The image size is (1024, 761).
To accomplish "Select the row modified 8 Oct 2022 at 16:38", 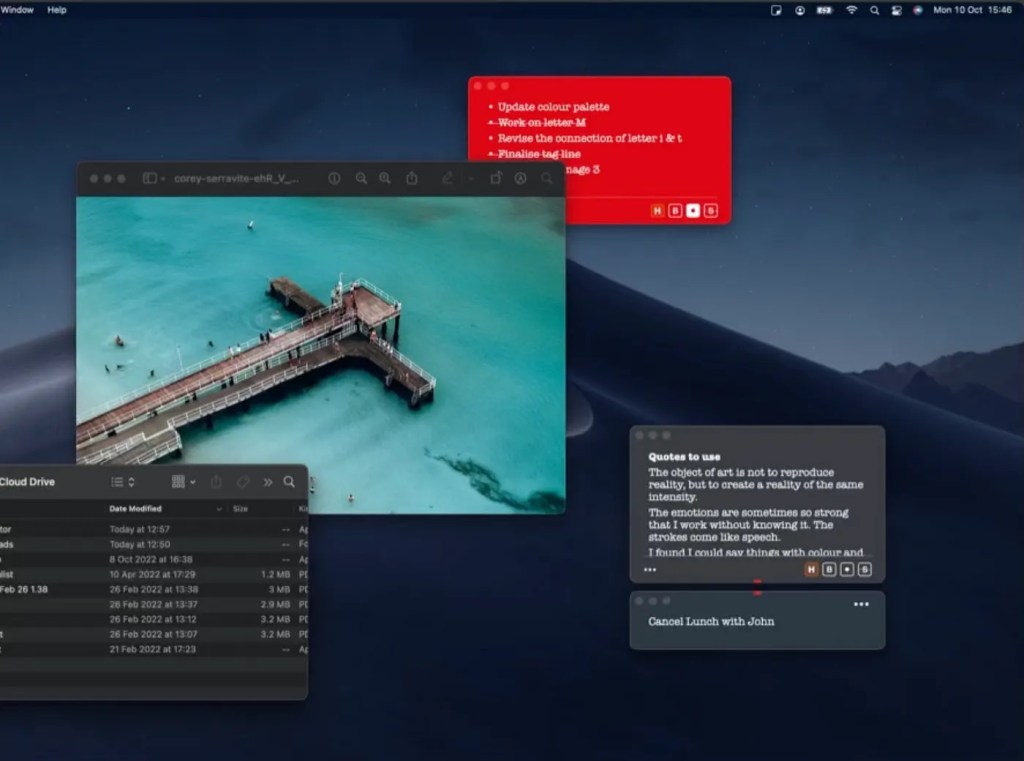I will (153, 559).
